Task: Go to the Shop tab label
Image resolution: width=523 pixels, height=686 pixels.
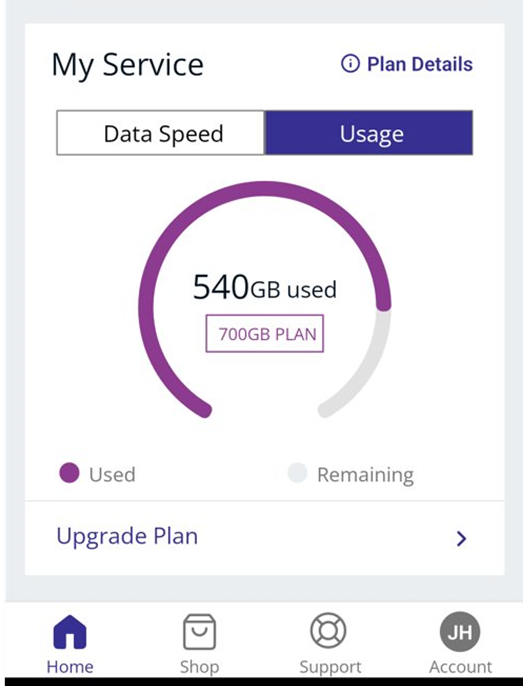Action: click(199, 667)
